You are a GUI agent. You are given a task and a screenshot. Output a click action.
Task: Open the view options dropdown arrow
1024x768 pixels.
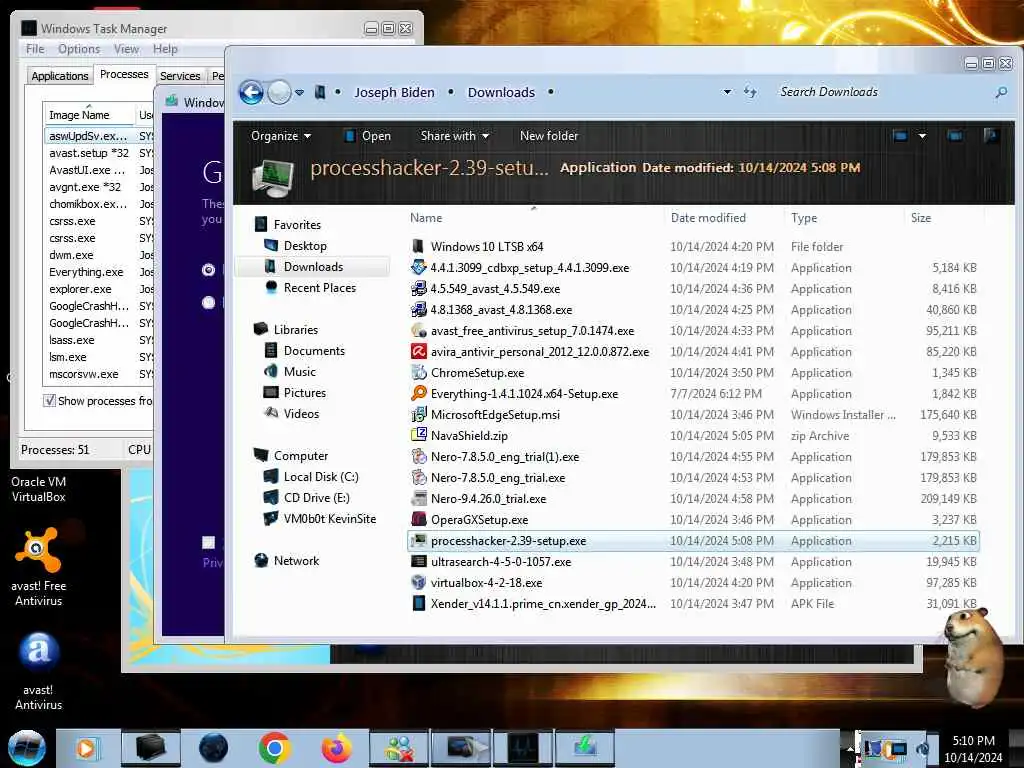[922, 136]
